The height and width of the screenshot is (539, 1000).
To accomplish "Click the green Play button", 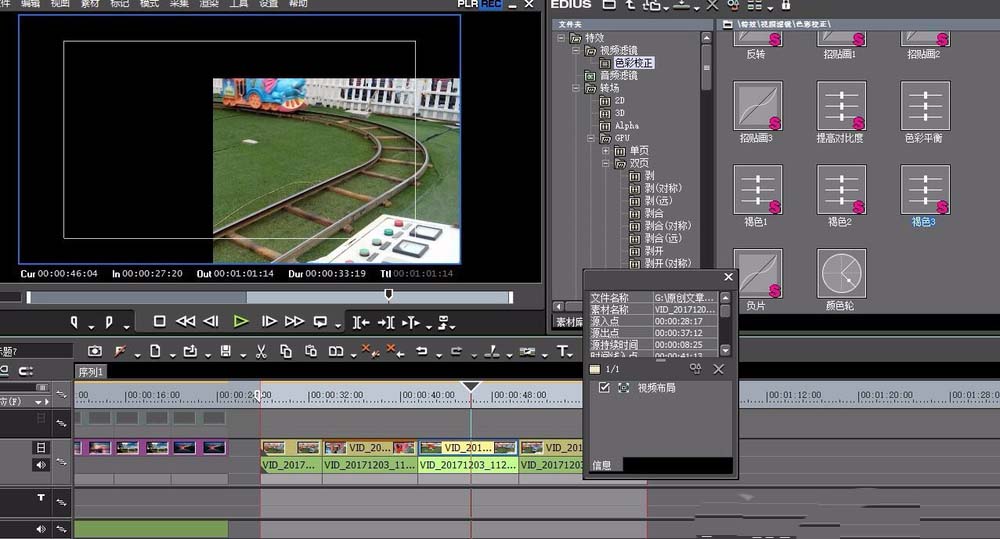I will [x=240, y=321].
